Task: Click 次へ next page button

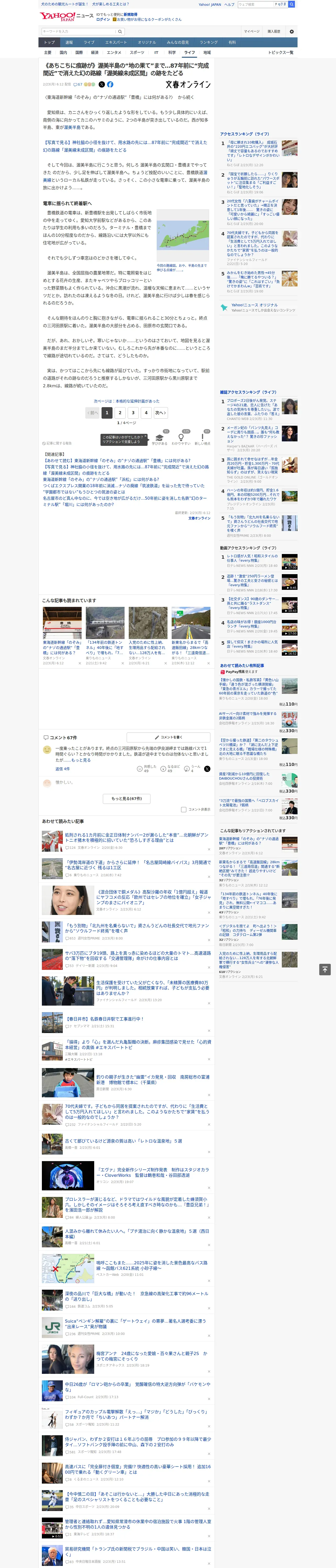Action: (x=160, y=413)
